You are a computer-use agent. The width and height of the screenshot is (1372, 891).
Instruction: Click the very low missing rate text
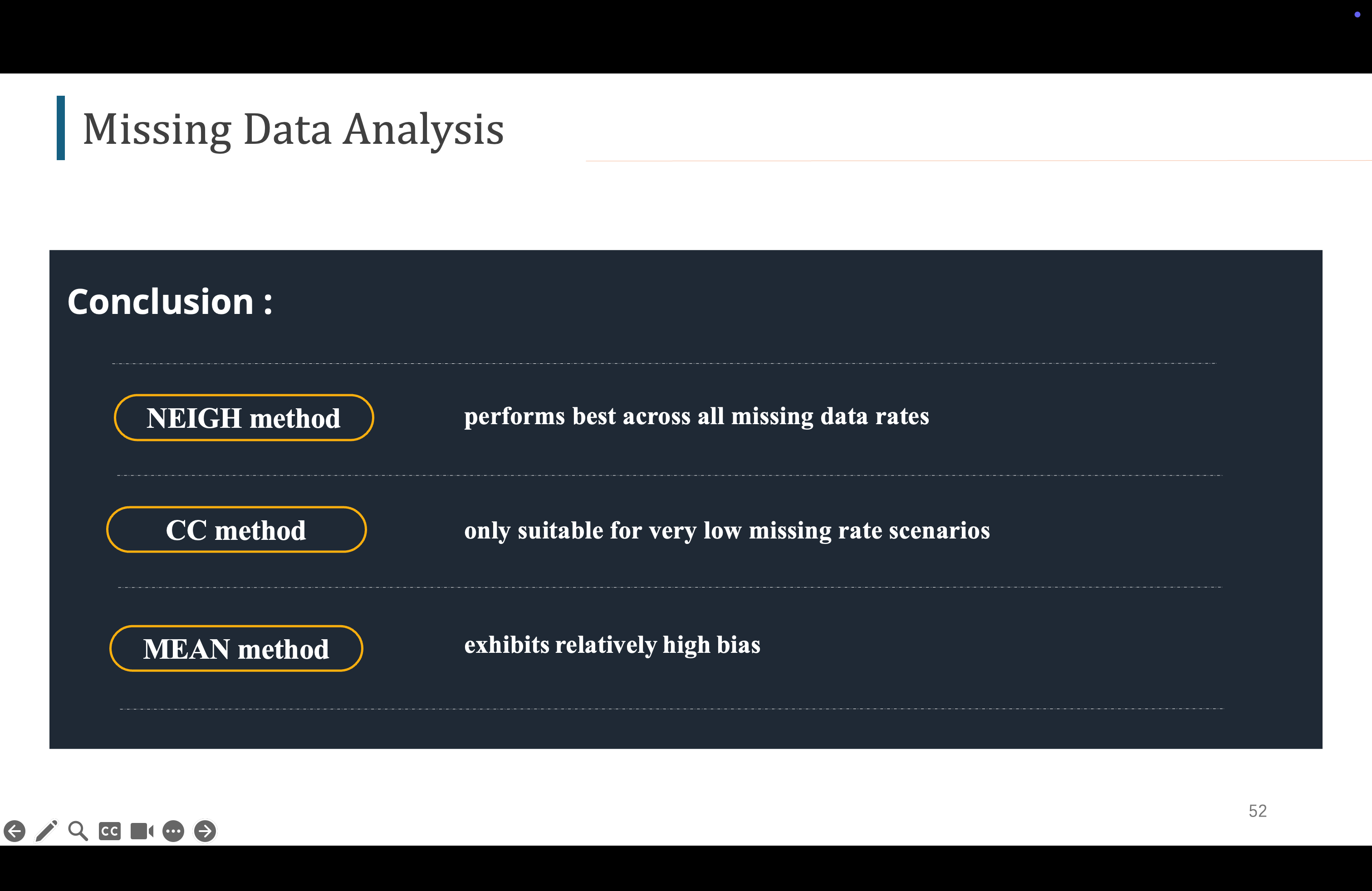pyautogui.click(x=727, y=530)
